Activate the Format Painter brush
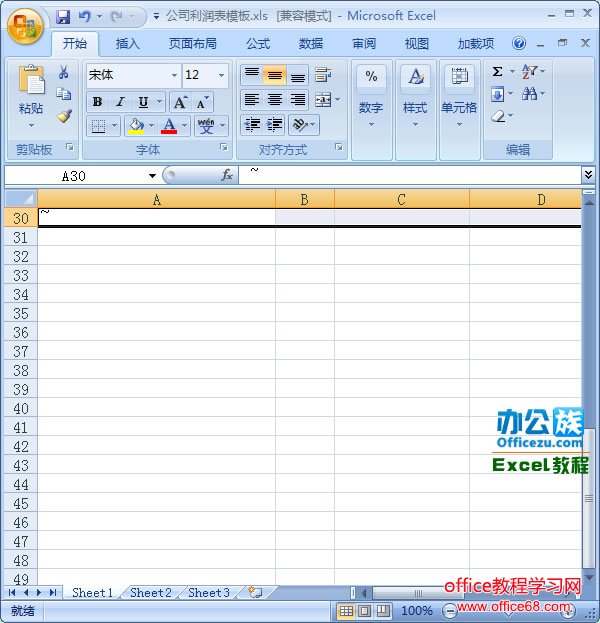The width and height of the screenshot is (600, 623). pos(64,116)
